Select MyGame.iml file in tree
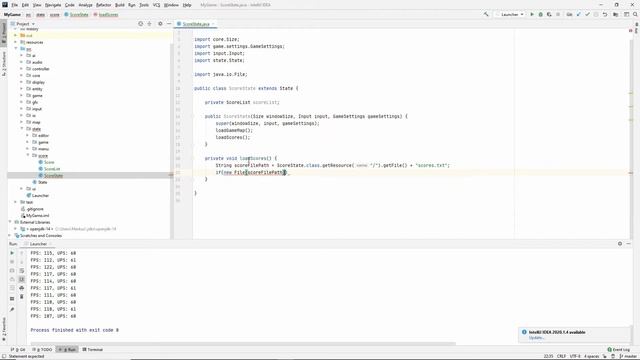The height and width of the screenshot is (360, 640). 38,216
